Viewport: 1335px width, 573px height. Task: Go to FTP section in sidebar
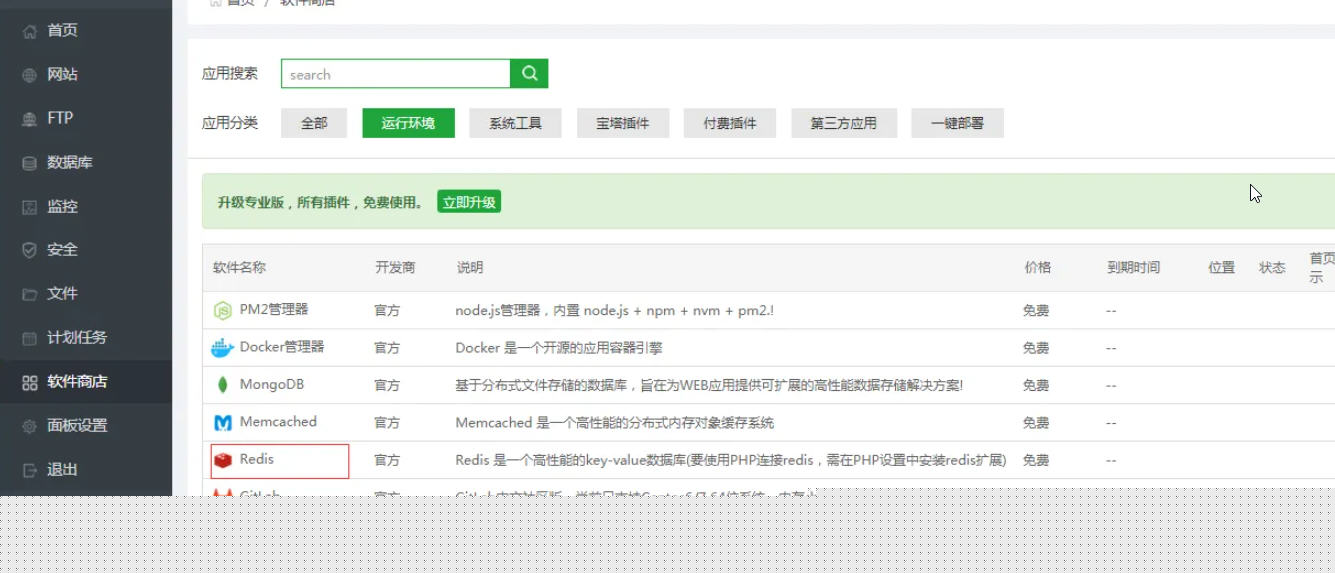(x=60, y=118)
